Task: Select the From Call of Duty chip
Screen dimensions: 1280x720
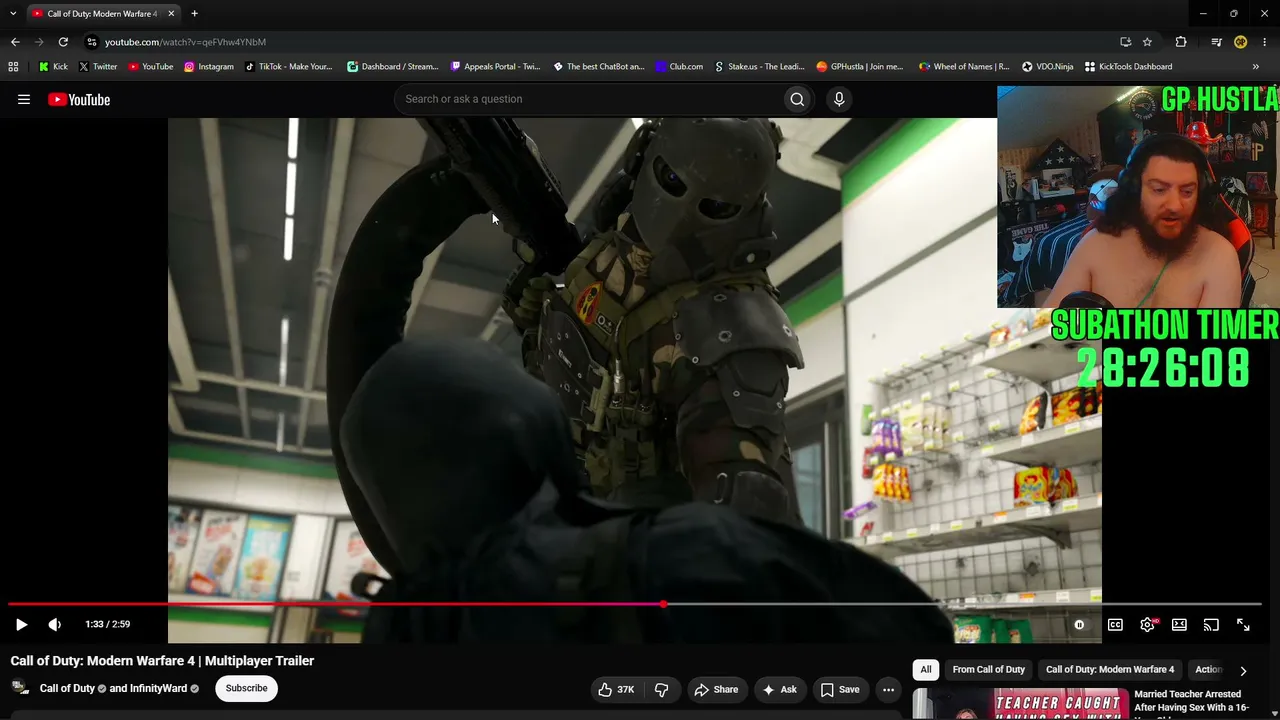Action: (x=988, y=670)
